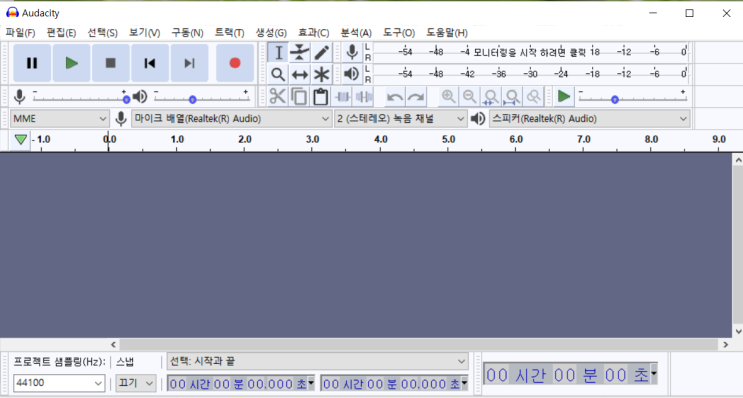The image size is (743, 398).
Task: Skip to start of project
Action: tap(150, 63)
